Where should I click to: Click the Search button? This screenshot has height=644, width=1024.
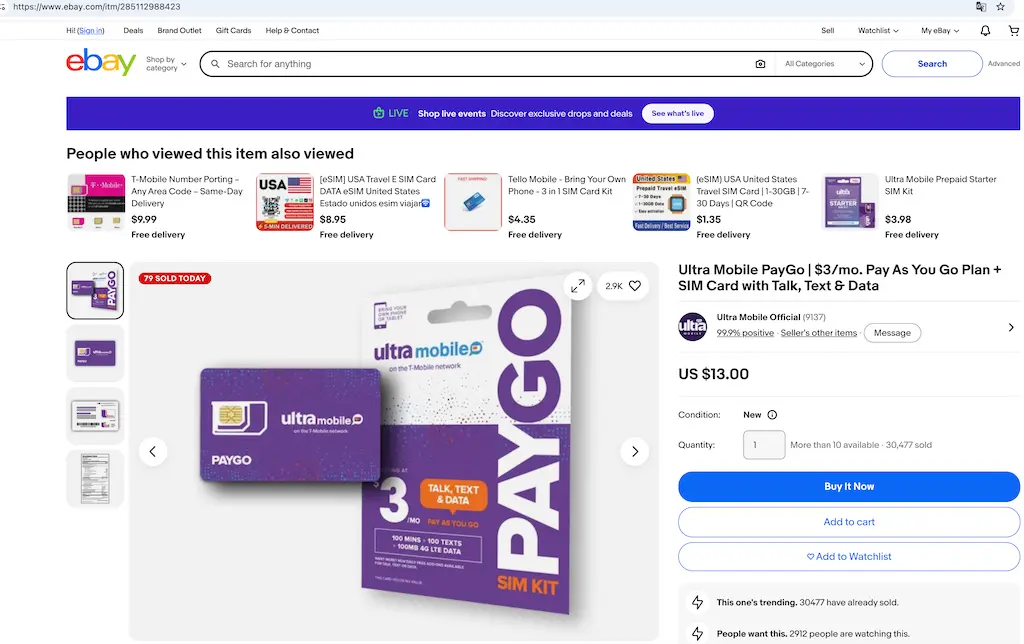(932, 64)
